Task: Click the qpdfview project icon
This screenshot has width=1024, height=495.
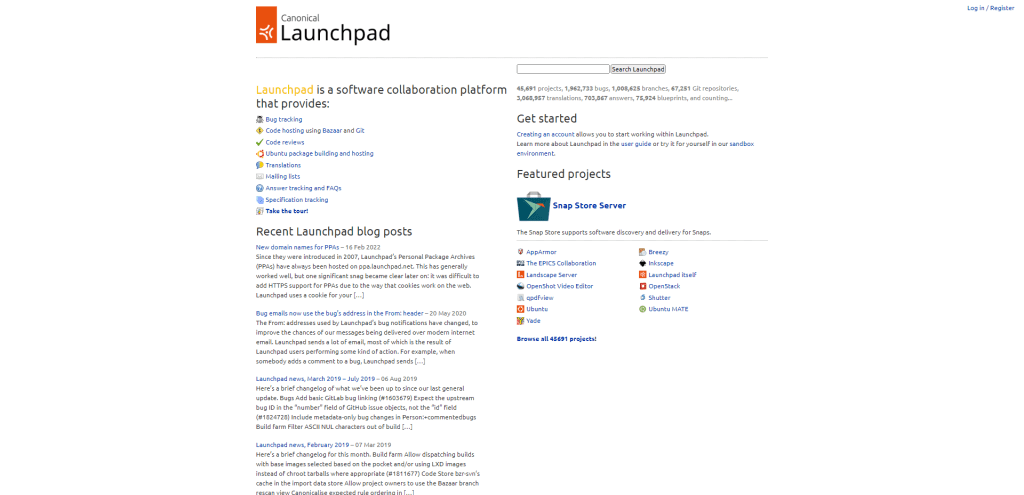Action: coord(520,298)
